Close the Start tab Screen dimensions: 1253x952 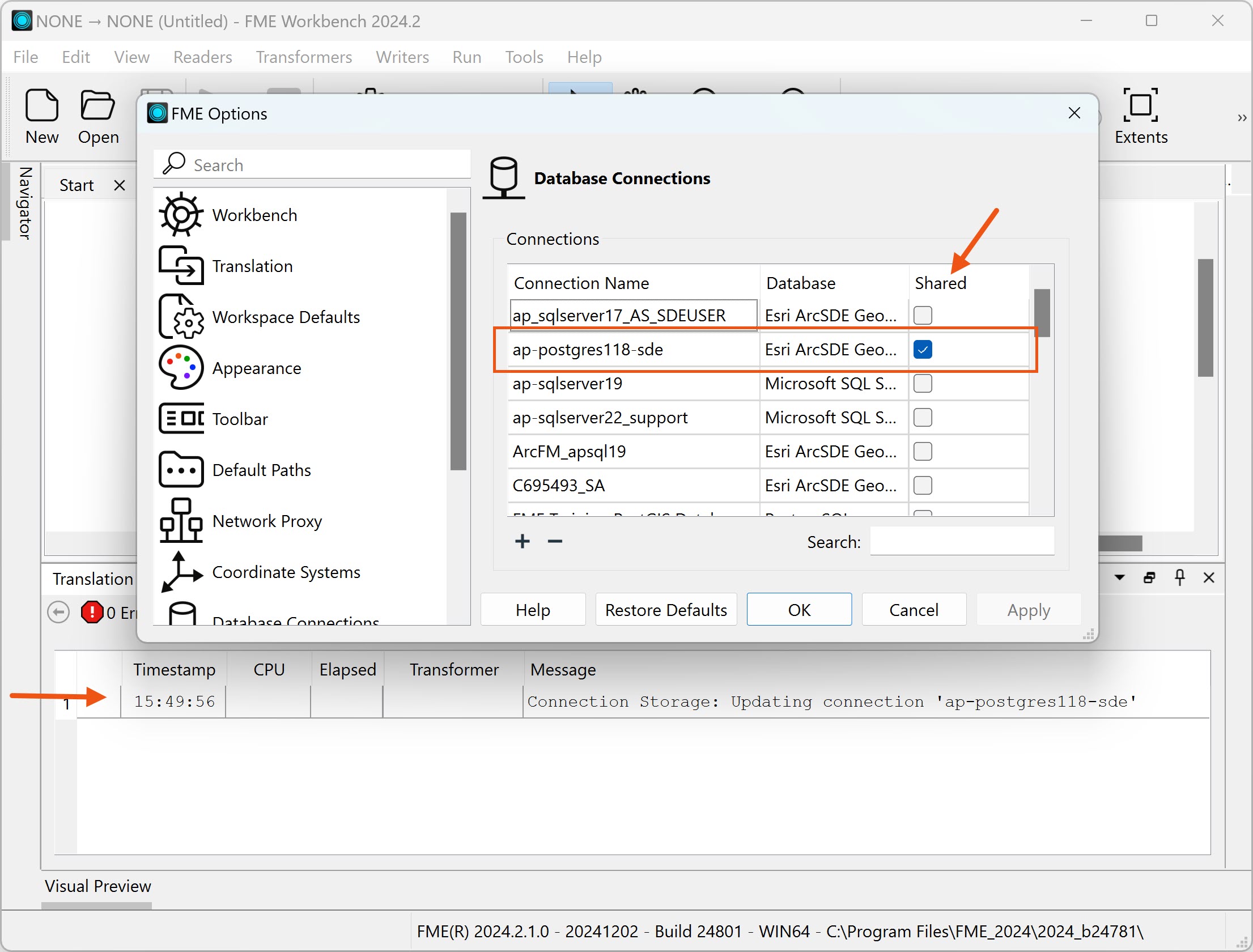pos(119,185)
